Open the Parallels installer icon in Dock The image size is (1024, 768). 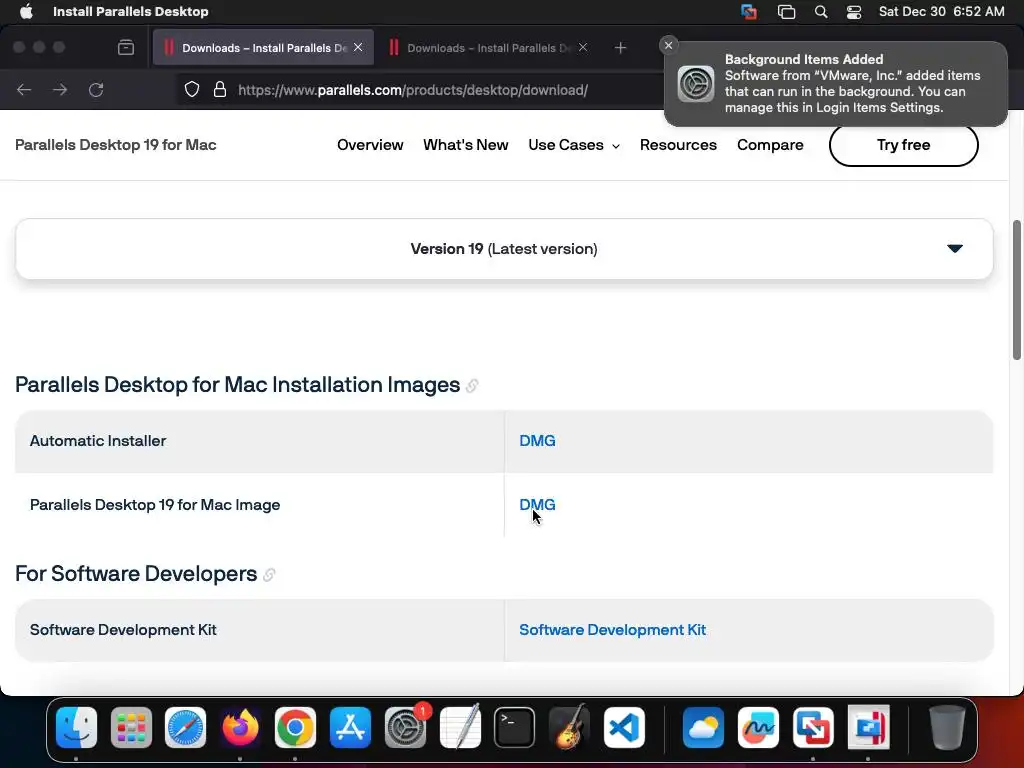tap(869, 728)
